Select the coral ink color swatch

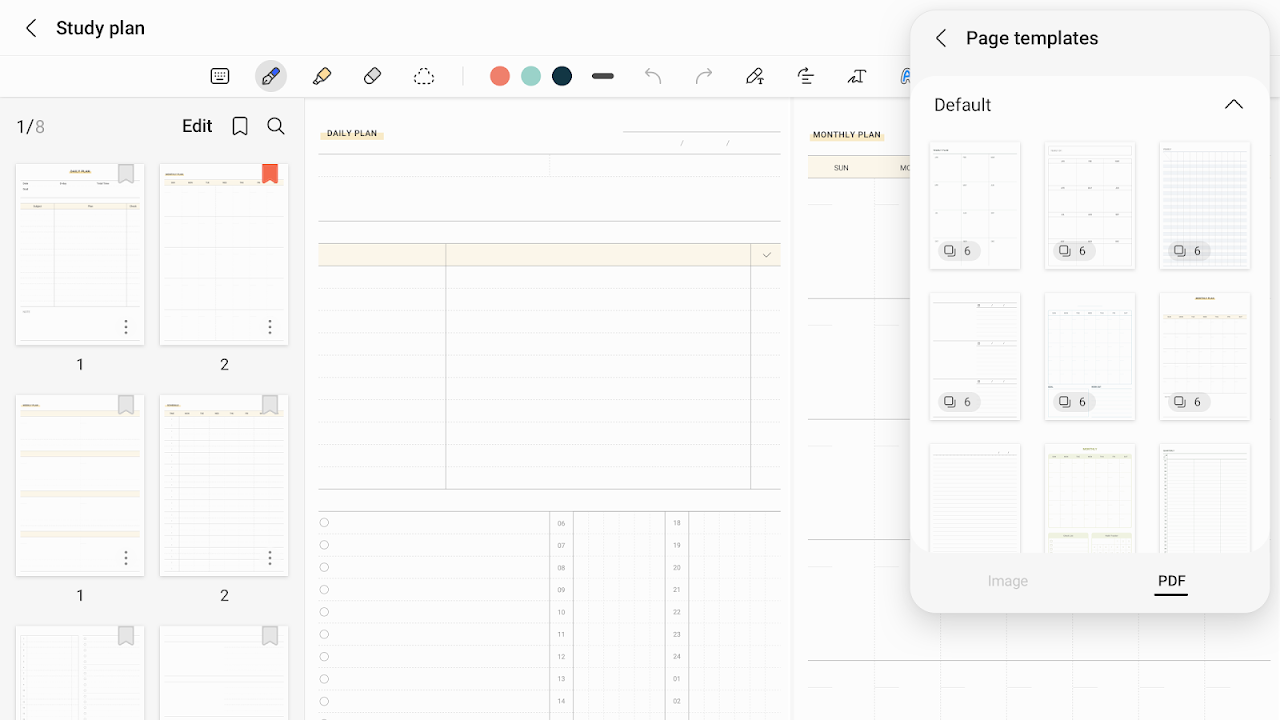(x=500, y=76)
